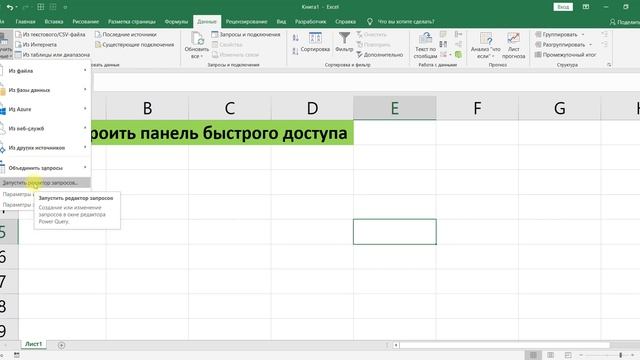Click the ribbon display options icon
The height and width of the screenshot is (360, 640).
(x=586, y=7)
